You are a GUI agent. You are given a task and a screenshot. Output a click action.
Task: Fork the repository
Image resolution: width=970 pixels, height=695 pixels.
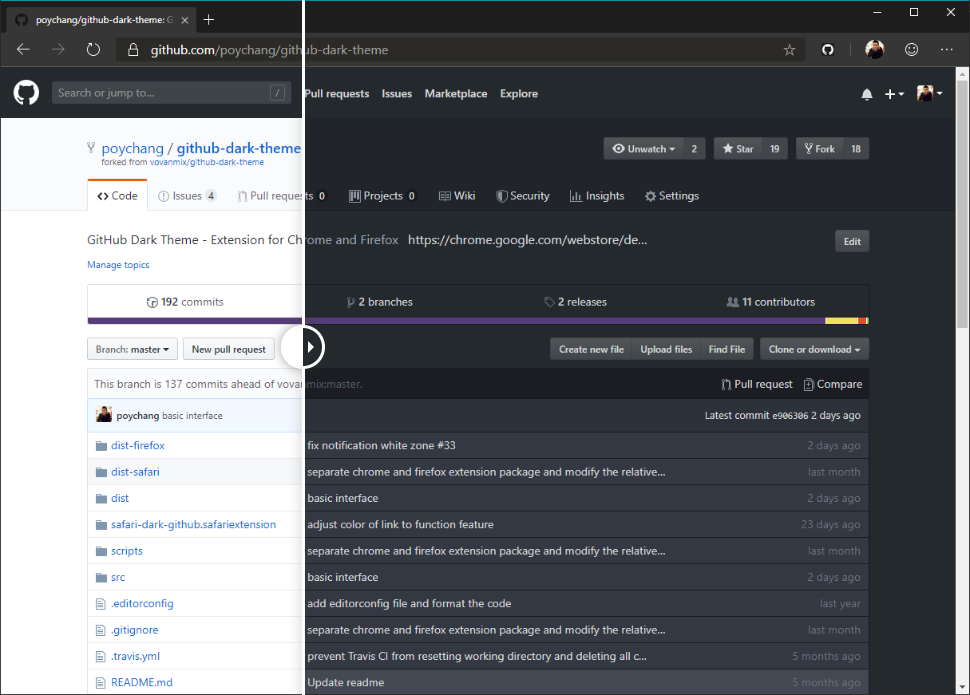pos(819,149)
